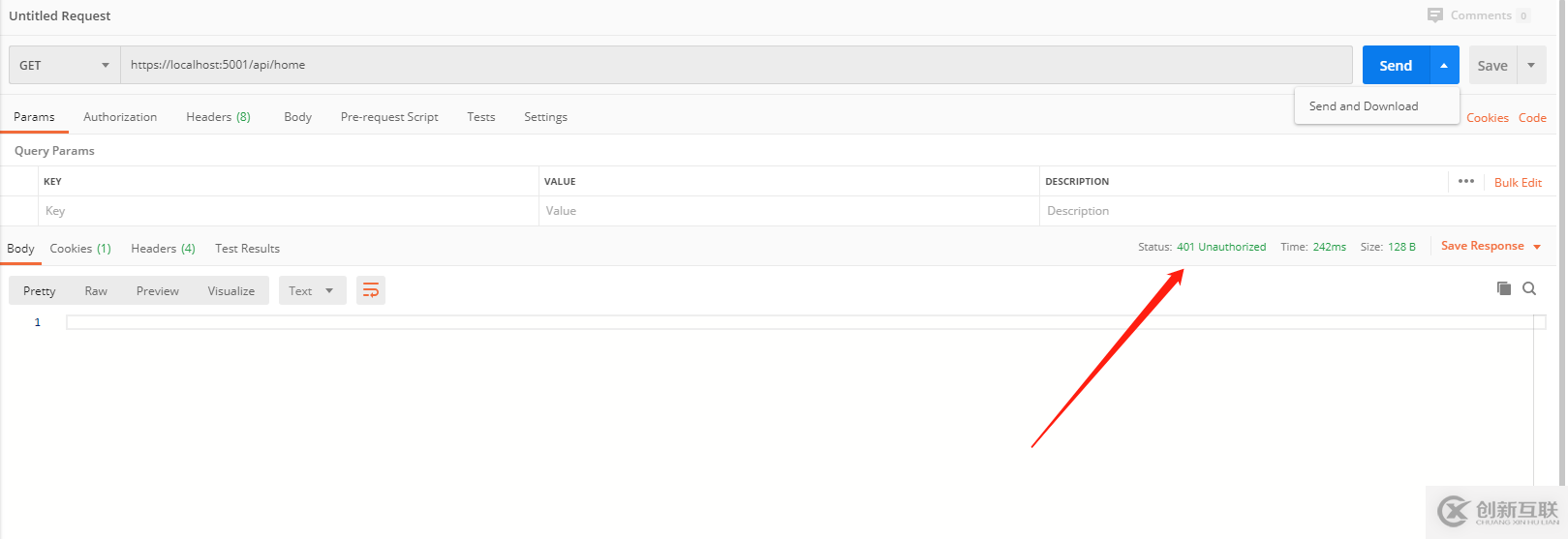
Task: Copy response body with clipboard icon
Action: tap(1504, 288)
